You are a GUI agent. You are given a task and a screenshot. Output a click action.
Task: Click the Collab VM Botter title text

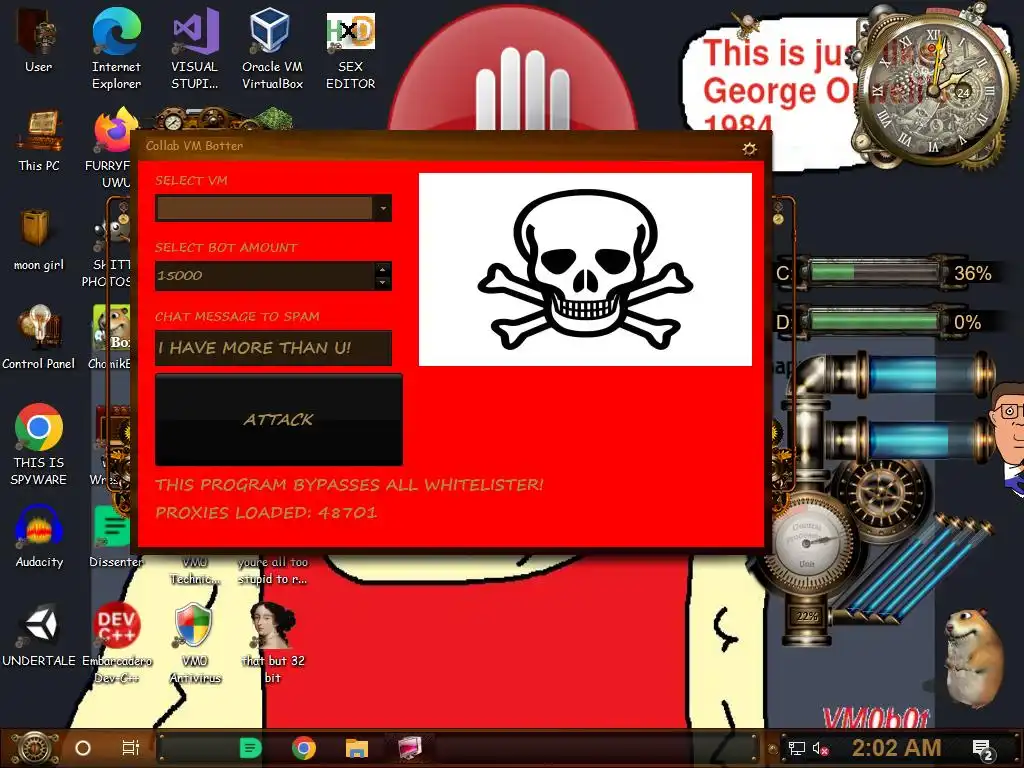pos(194,146)
